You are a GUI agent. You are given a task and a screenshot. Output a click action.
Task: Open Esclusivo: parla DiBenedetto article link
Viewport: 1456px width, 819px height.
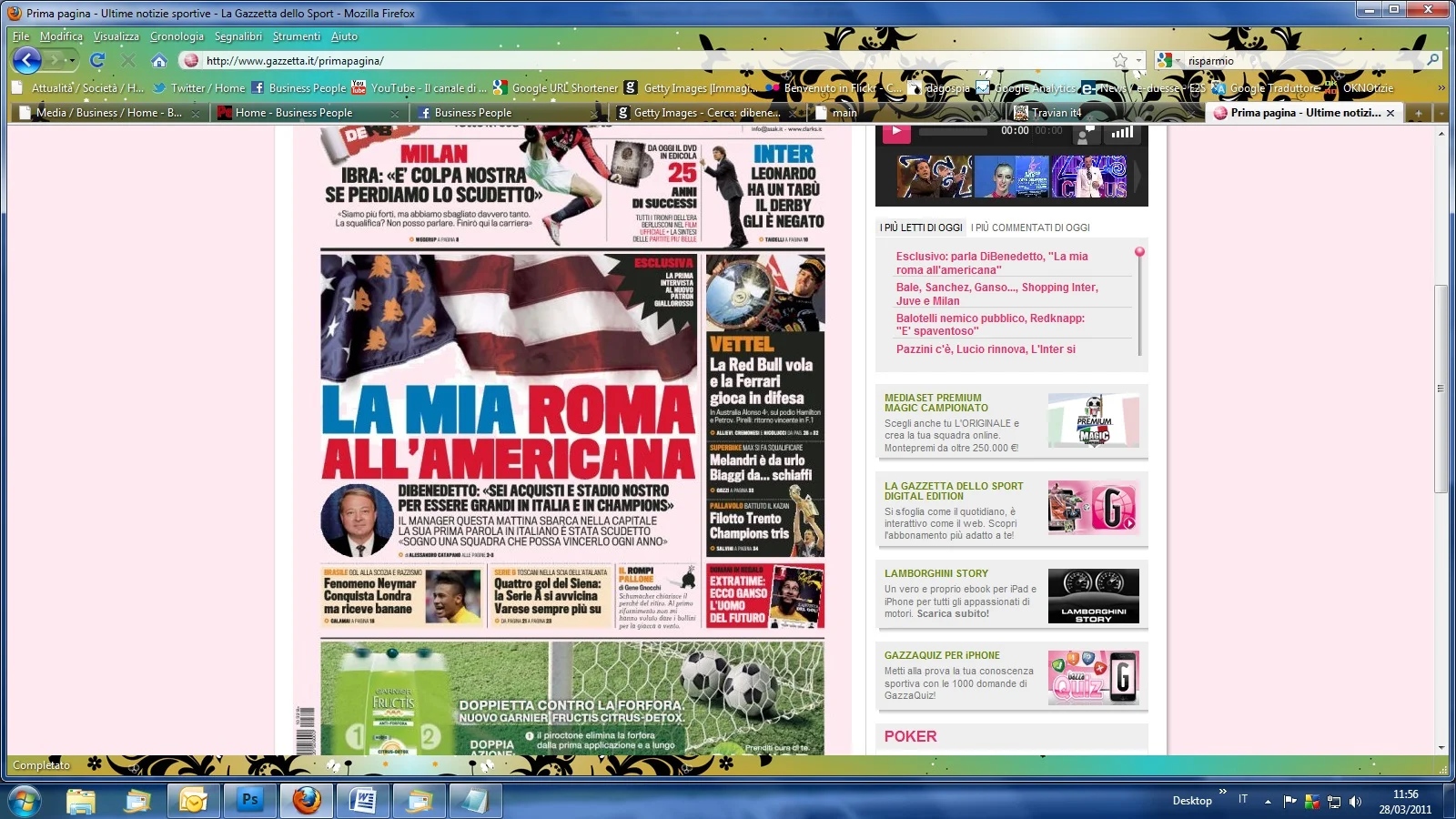coord(992,263)
